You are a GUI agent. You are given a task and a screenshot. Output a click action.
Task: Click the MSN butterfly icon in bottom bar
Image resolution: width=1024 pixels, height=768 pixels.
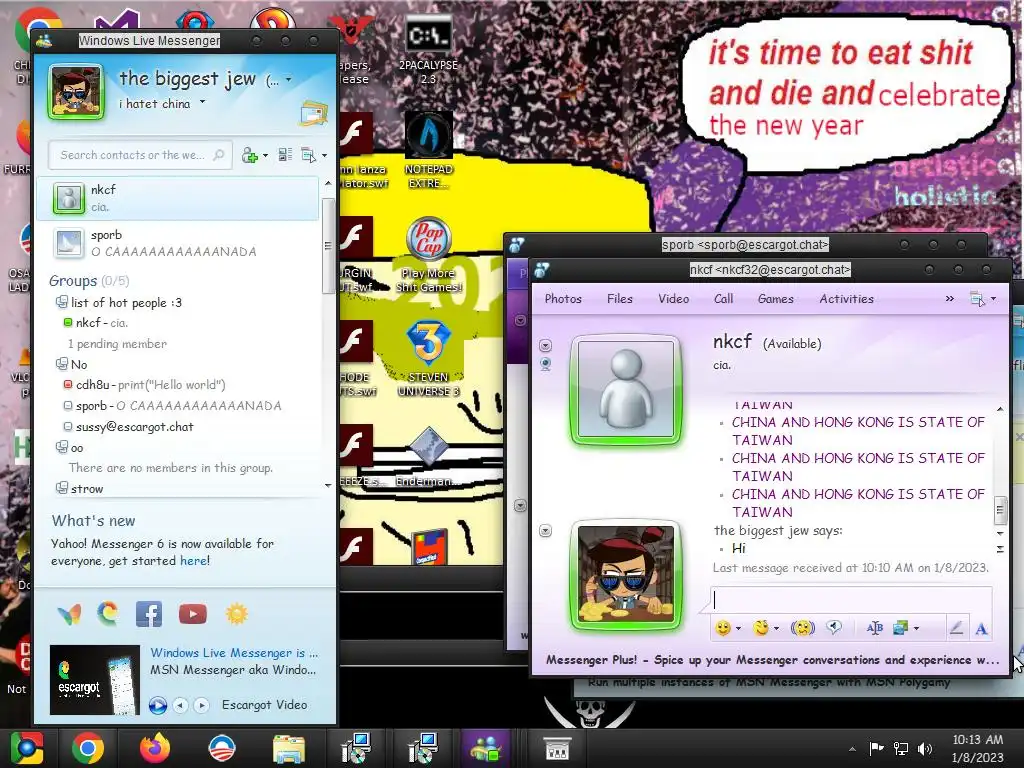pyautogui.click(x=69, y=614)
